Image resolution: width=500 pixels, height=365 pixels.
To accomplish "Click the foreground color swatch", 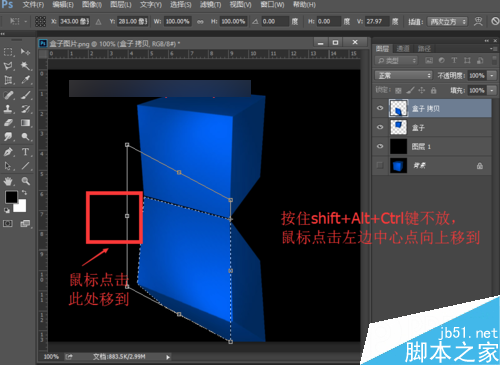I will pos(11,197).
